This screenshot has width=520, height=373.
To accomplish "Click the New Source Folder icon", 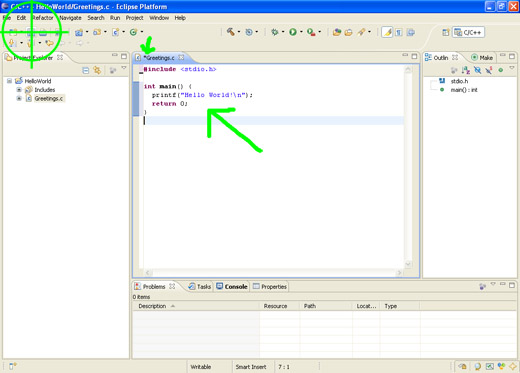I will (x=97, y=32).
